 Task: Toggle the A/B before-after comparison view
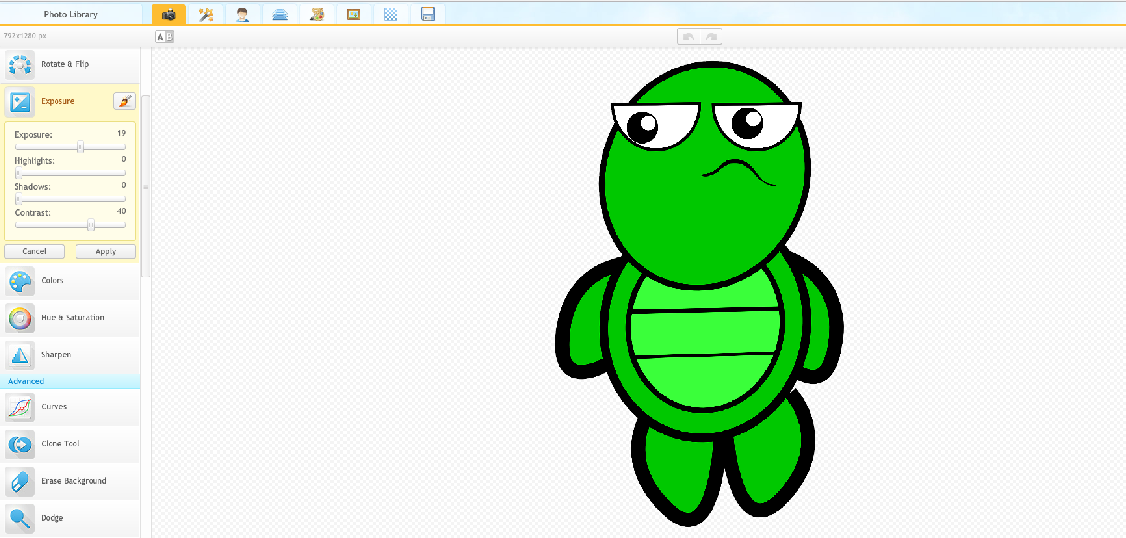pos(165,37)
